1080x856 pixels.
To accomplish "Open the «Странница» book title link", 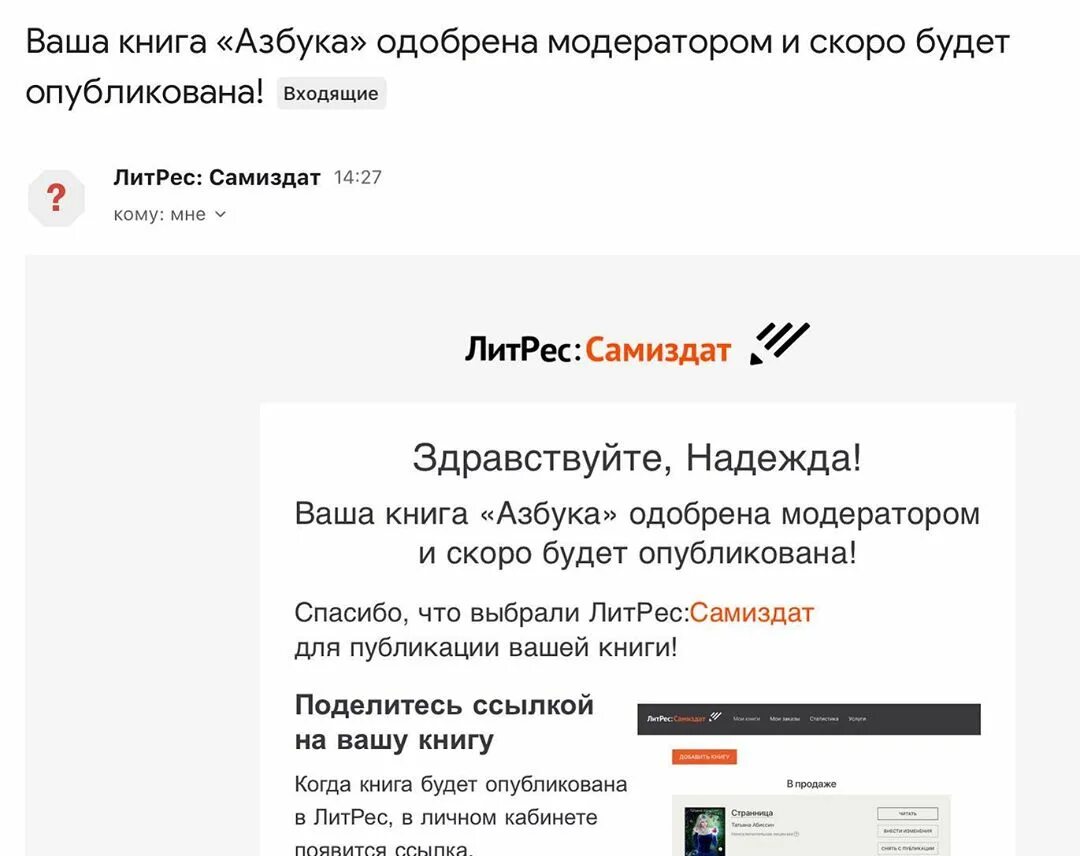I will point(753,812).
